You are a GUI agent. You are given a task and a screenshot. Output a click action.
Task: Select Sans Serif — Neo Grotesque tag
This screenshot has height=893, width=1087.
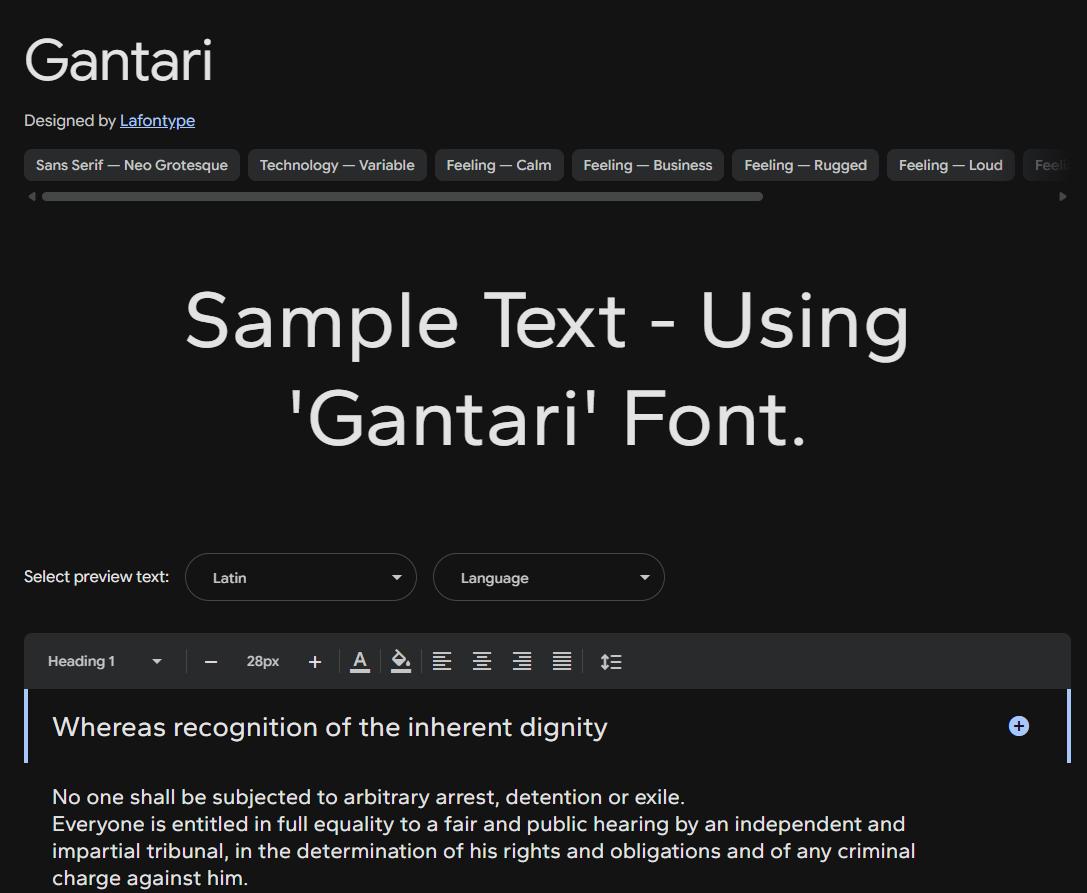pos(132,165)
